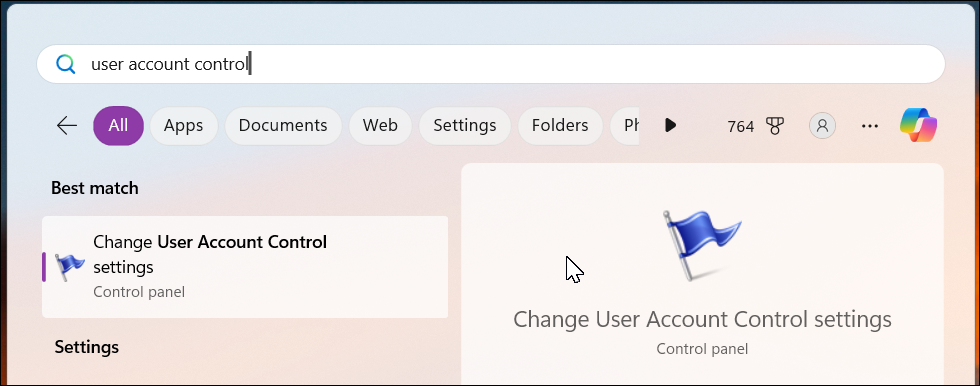This screenshot has height=386, width=980.
Task: Click the rewards medal icon
Action: [775, 126]
